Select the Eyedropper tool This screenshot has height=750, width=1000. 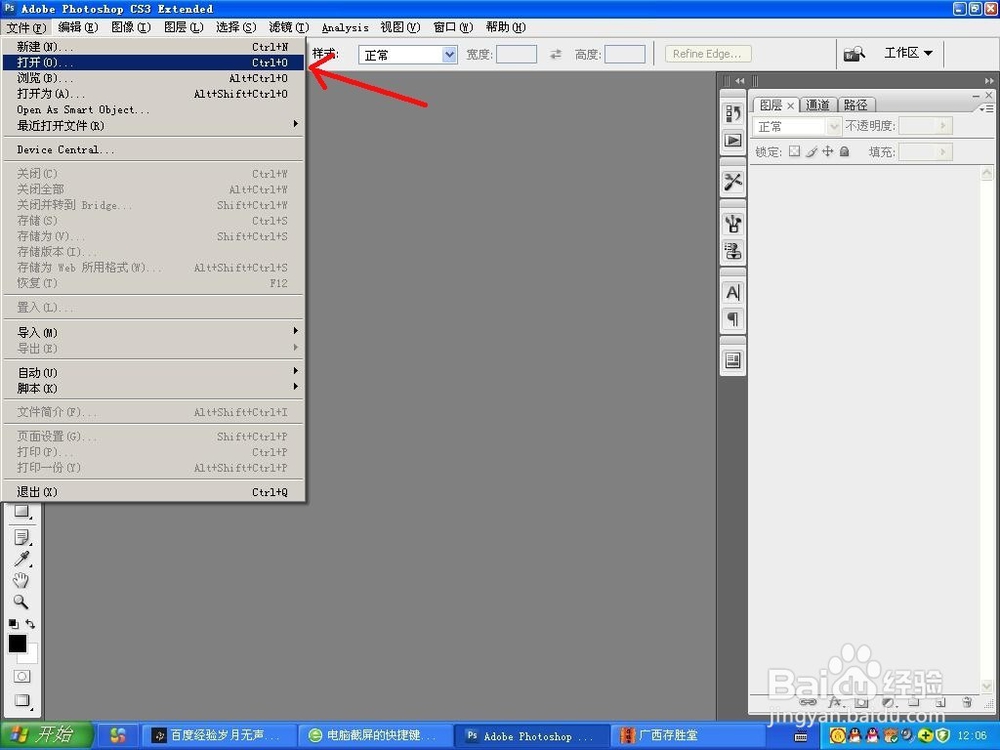[22, 559]
